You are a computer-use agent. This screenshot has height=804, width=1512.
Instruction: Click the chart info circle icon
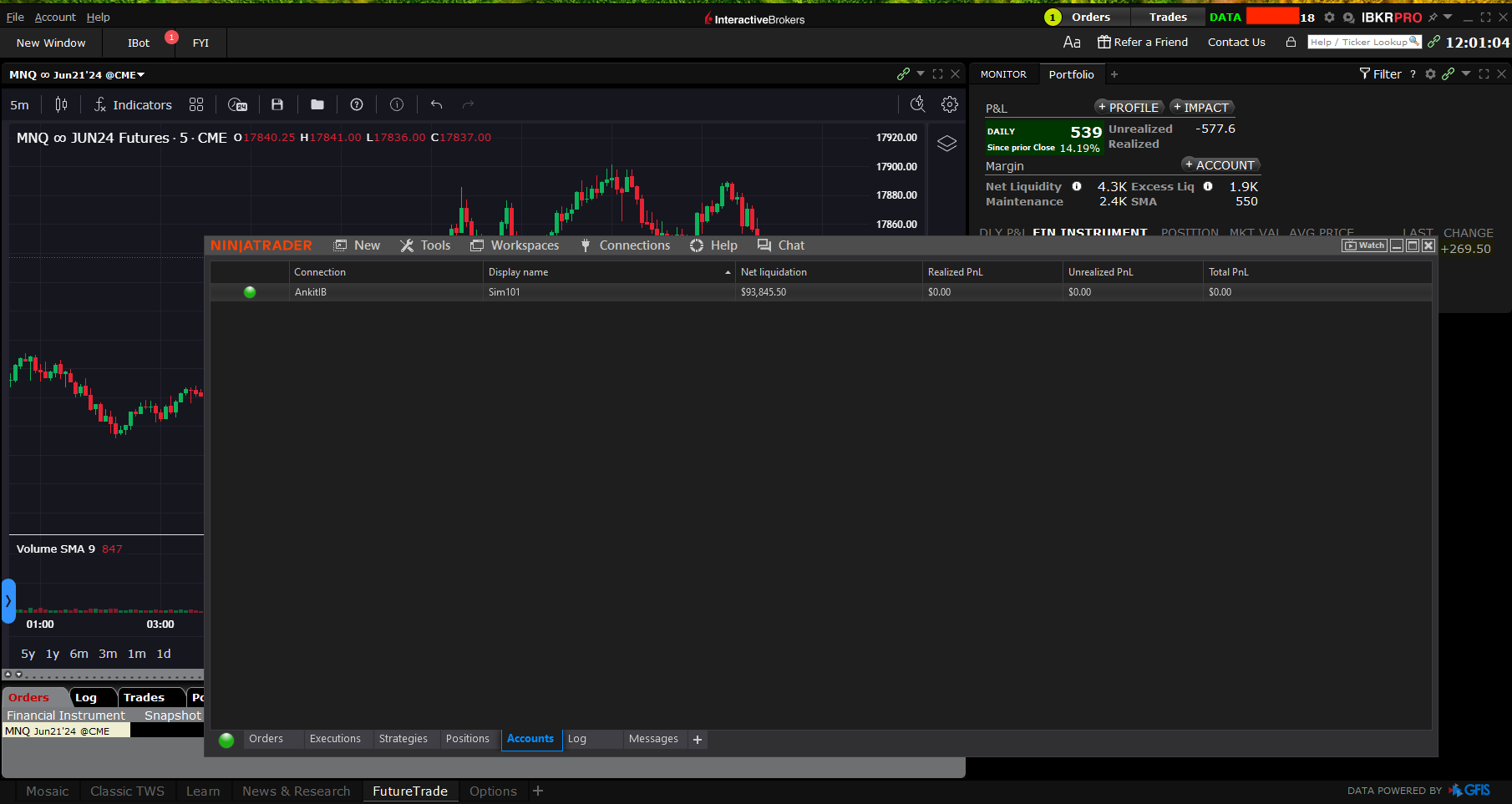pyautogui.click(x=397, y=104)
